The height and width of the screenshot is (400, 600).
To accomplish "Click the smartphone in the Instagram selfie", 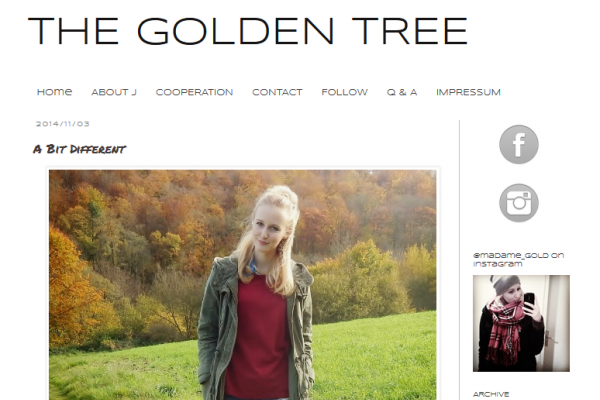I will click(x=529, y=299).
